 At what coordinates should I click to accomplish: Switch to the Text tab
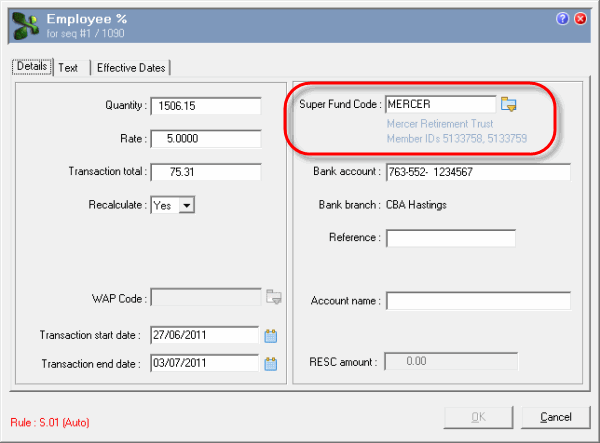tap(68, 68)
